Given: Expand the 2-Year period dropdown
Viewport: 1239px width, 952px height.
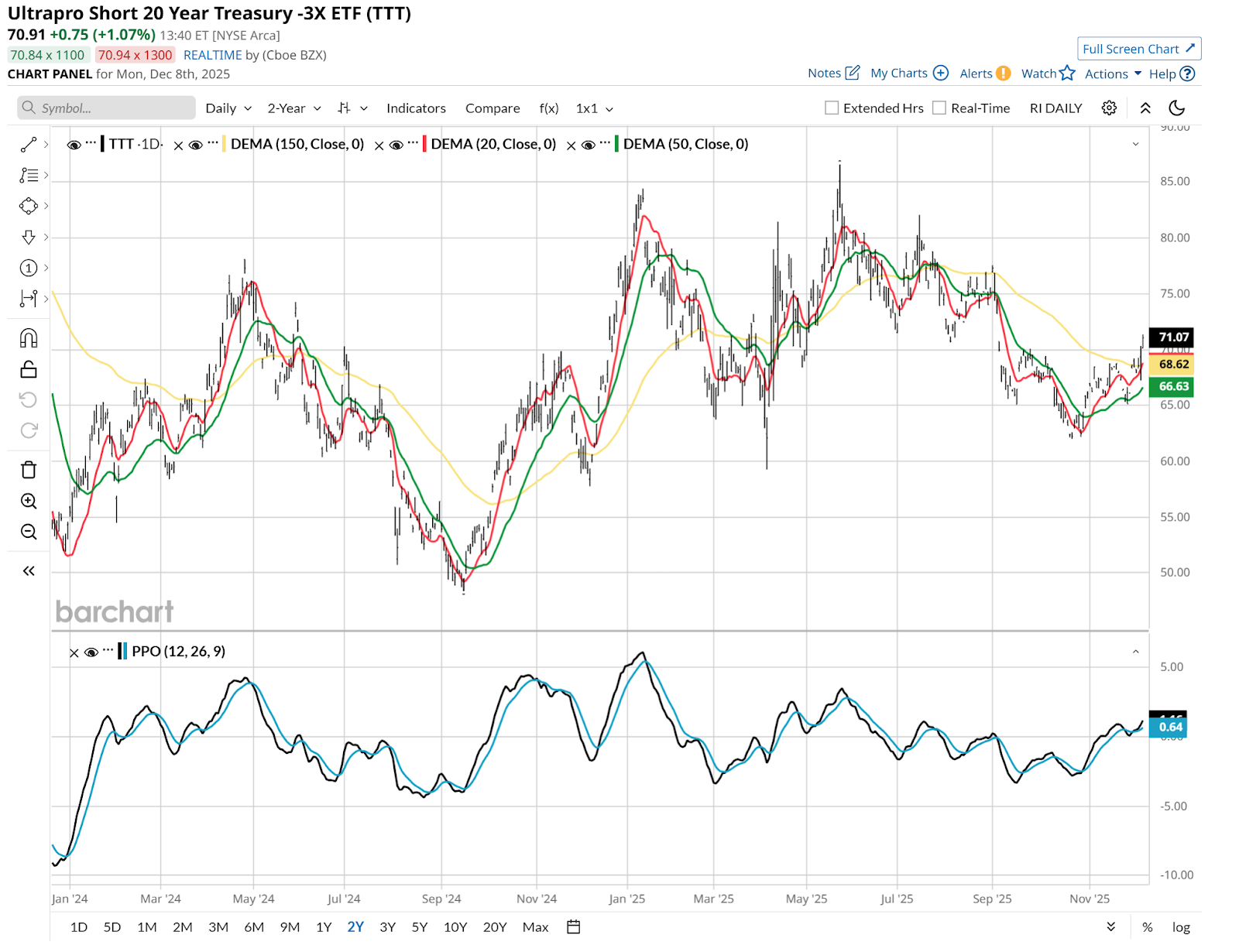Looking at the screenshot, I should click(294, 108).
